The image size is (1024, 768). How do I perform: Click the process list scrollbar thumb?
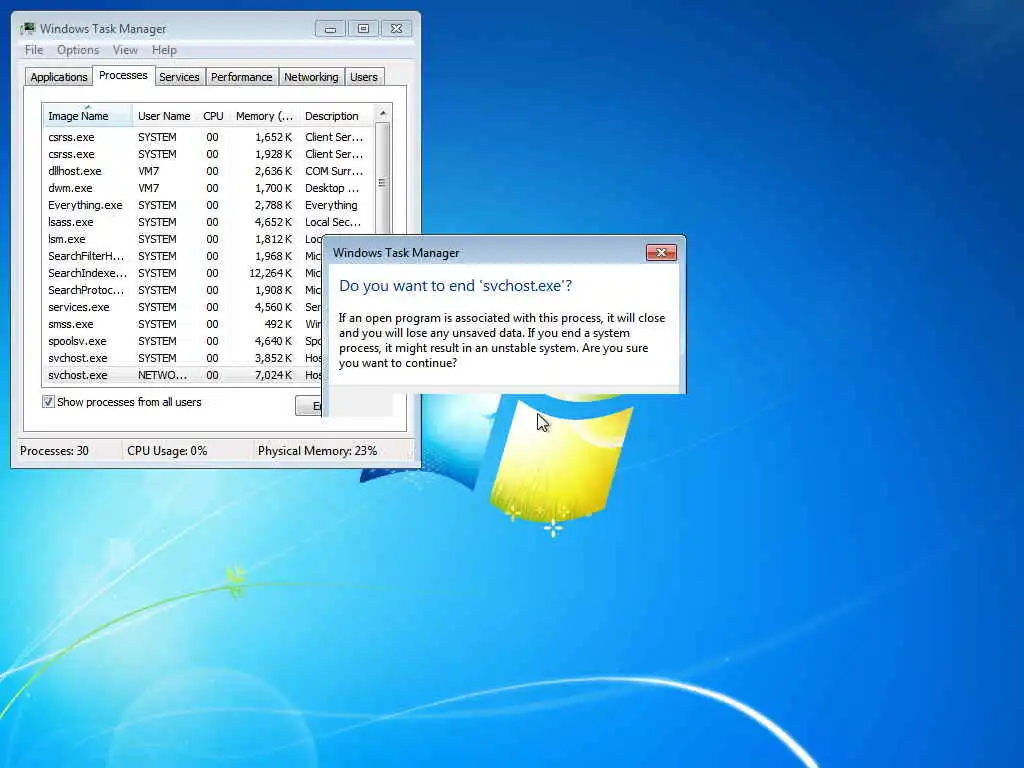(x=383, y=180)
